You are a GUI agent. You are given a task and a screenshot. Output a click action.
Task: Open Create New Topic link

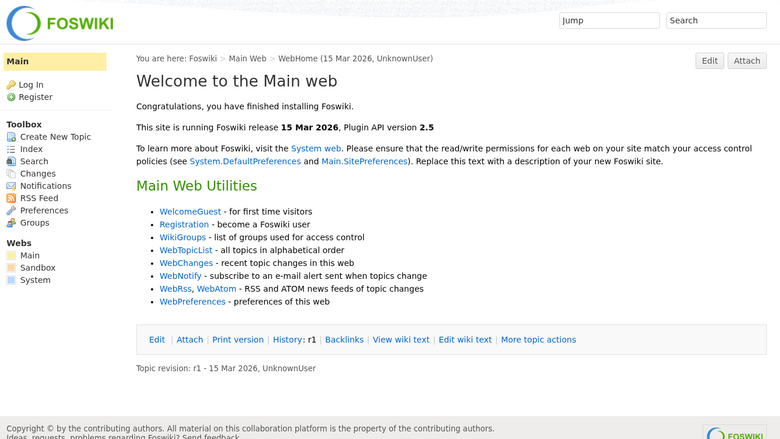pyautogui.click(x=55, y=137)
